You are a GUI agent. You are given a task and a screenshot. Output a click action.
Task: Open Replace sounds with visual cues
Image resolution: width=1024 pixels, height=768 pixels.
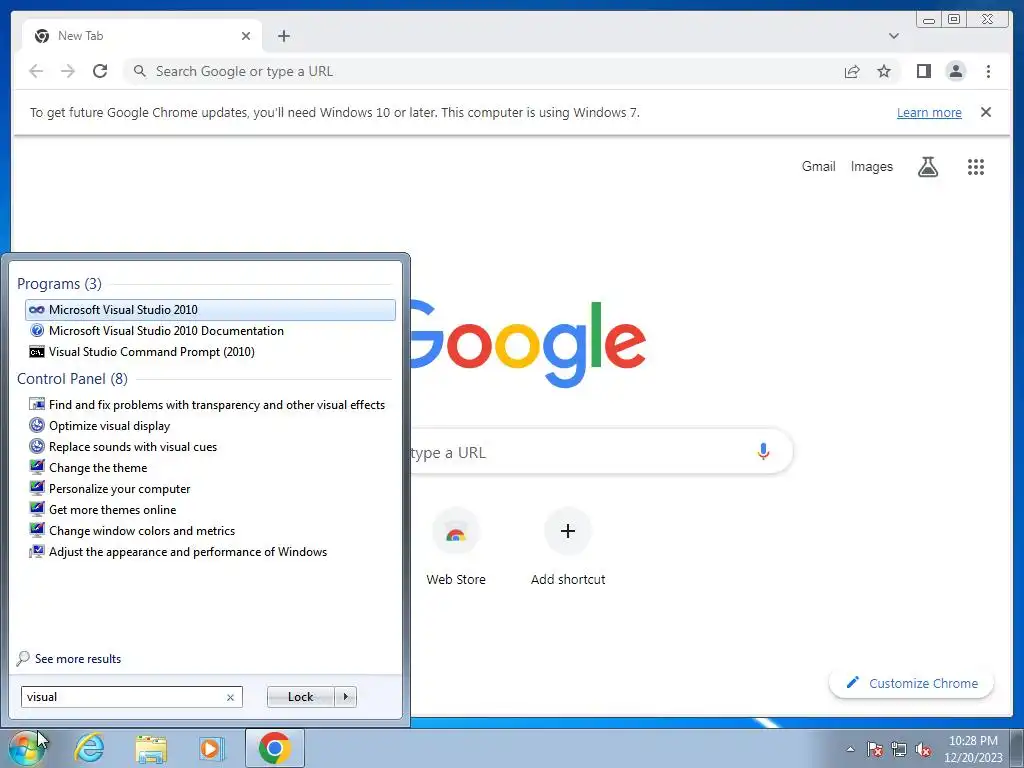(x=210, y=447)
